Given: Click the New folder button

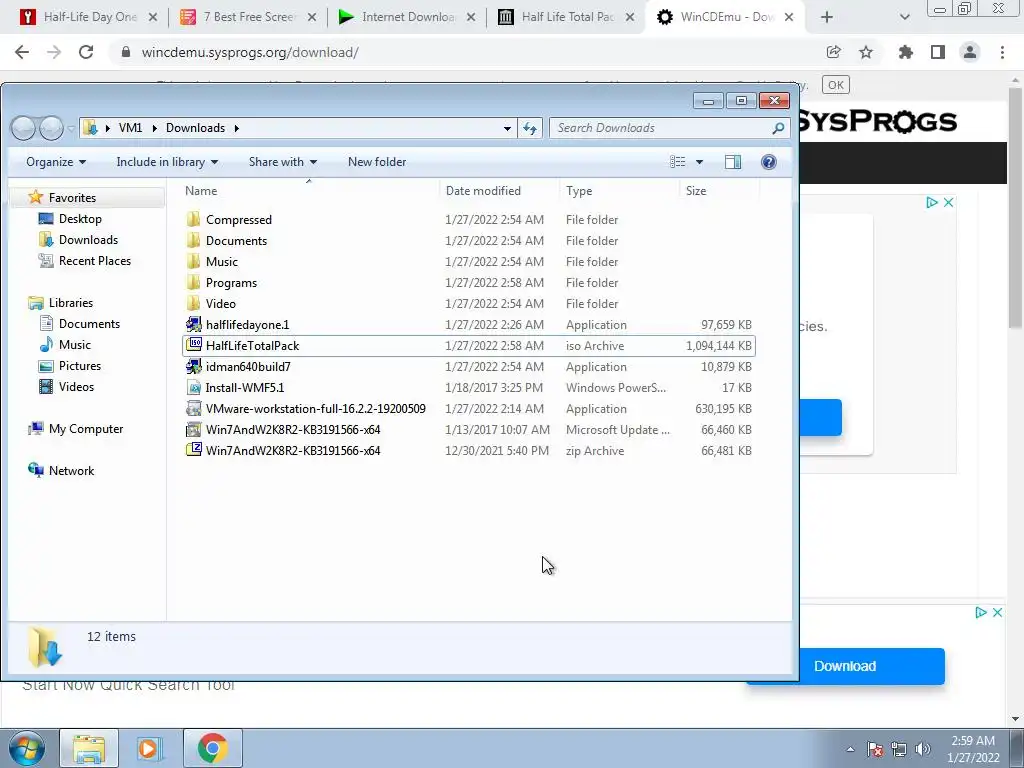Looking at the screenshot, I should [377, 162].
